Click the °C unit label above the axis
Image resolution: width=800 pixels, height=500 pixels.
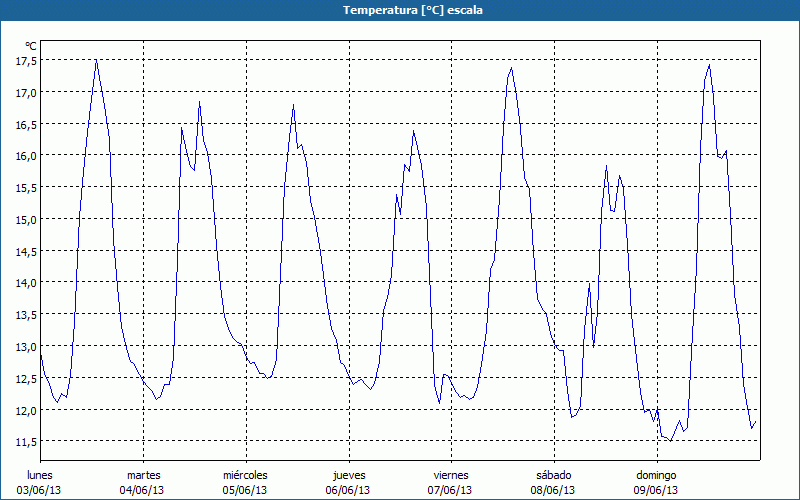30,46
